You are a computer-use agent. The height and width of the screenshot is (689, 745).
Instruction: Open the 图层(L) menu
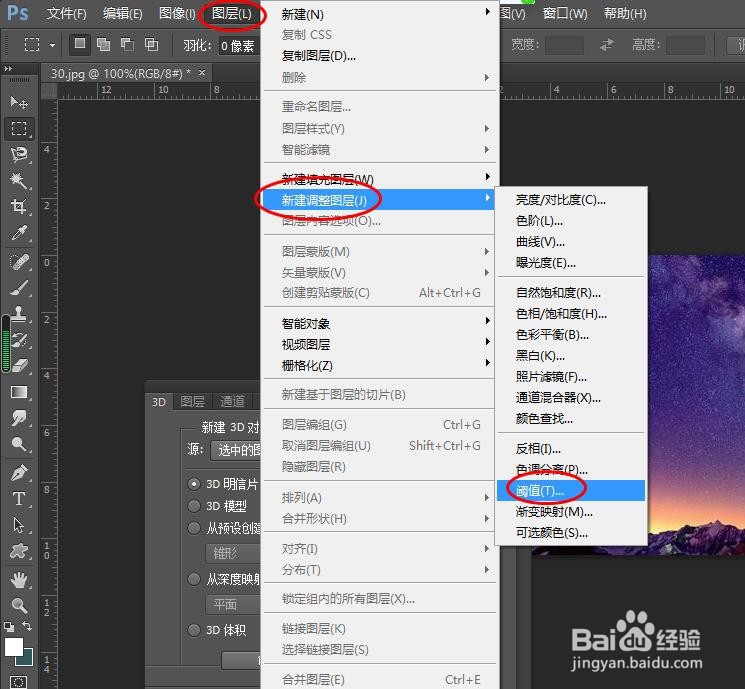point(231,13)
